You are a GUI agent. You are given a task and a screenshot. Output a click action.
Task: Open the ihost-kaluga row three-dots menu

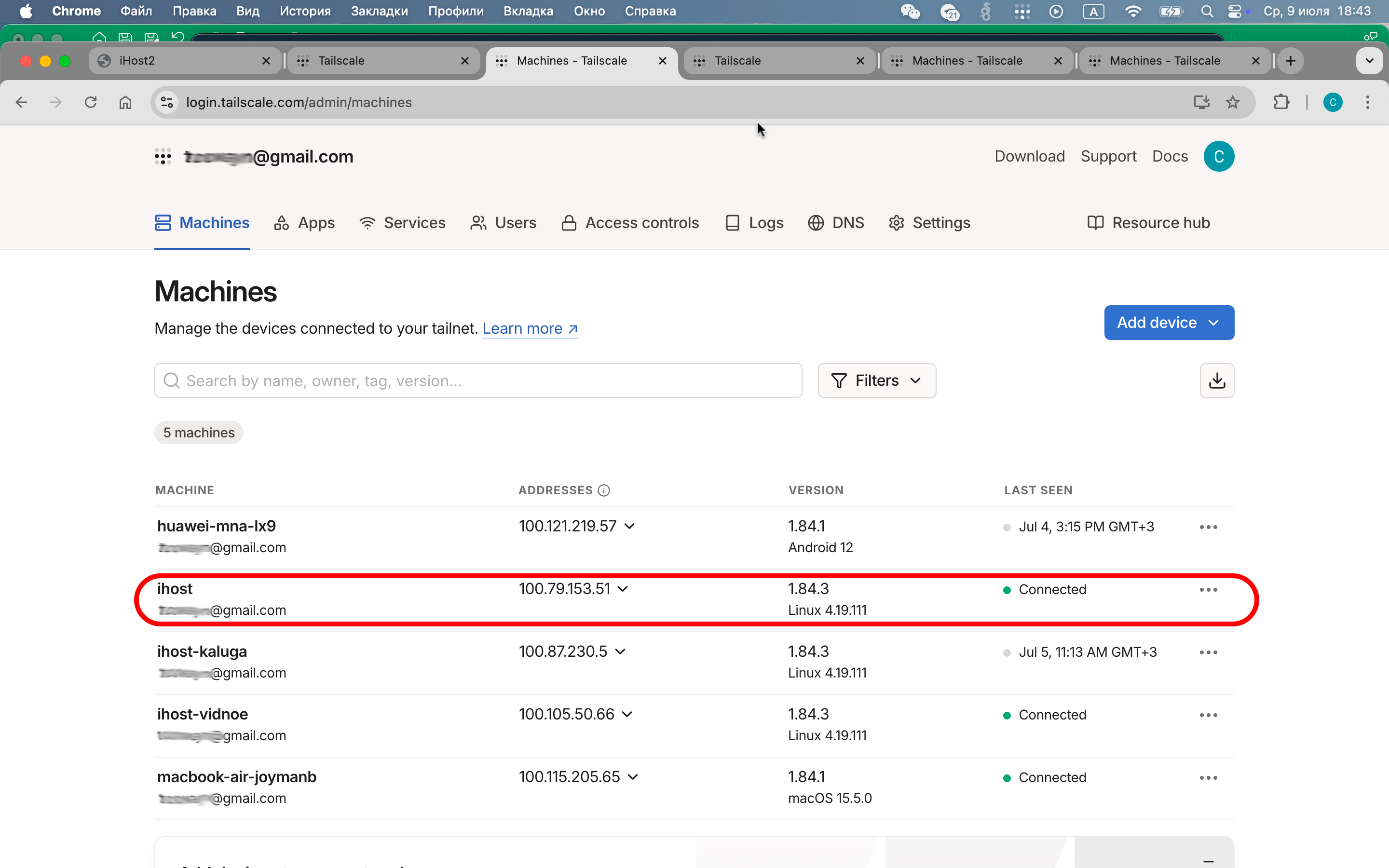[x=1208, y=652]
